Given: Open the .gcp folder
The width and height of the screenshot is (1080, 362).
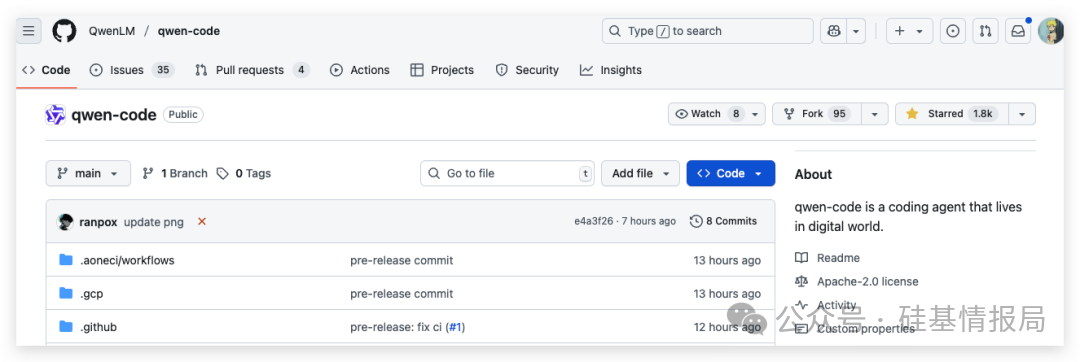Looking at the screenshot, I should click(x=92, y=294).
